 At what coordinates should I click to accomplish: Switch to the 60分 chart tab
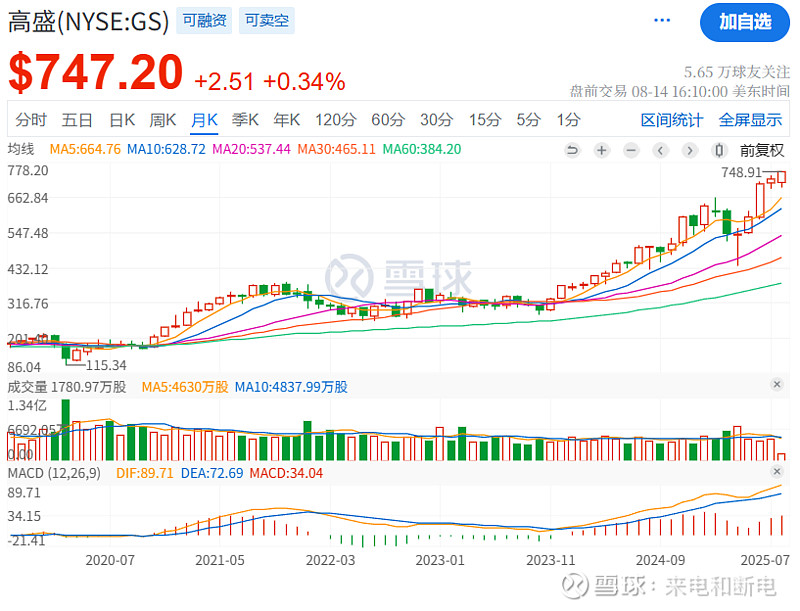pyautogui.click(x=388, y=120)
